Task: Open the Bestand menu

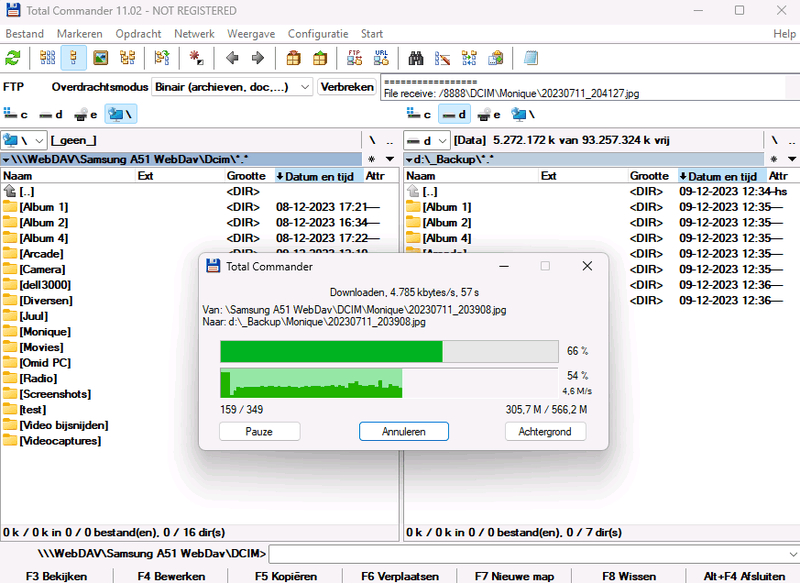Action: [x=24, y=34]
